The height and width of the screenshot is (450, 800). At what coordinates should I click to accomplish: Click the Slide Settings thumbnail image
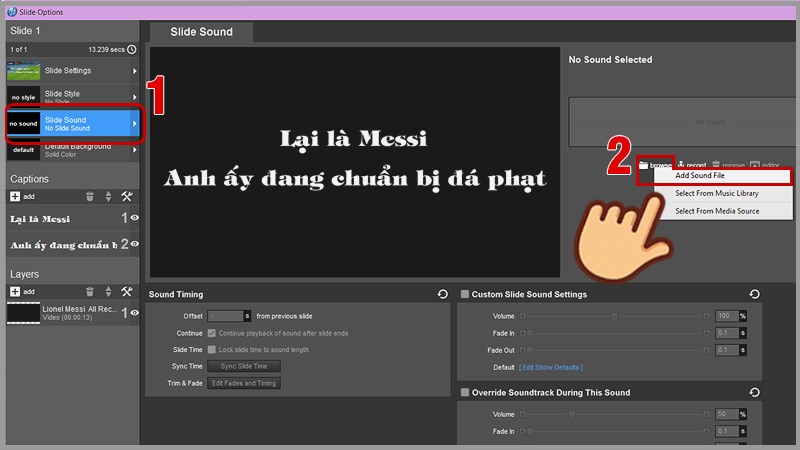click(x=23, y=71)
